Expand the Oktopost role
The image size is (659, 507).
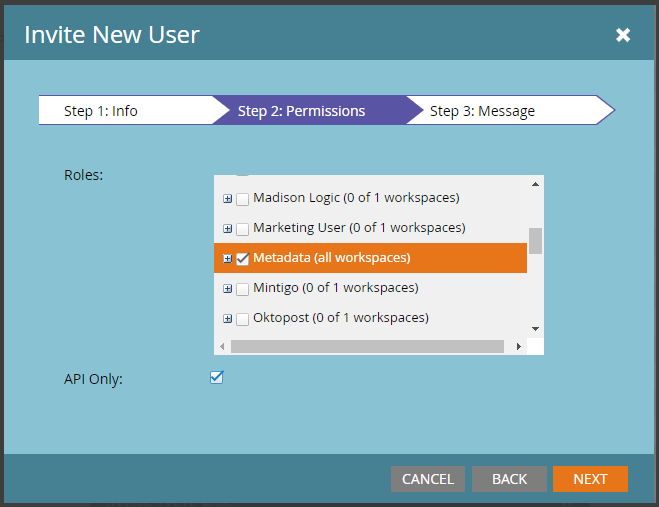coord(228,319)
